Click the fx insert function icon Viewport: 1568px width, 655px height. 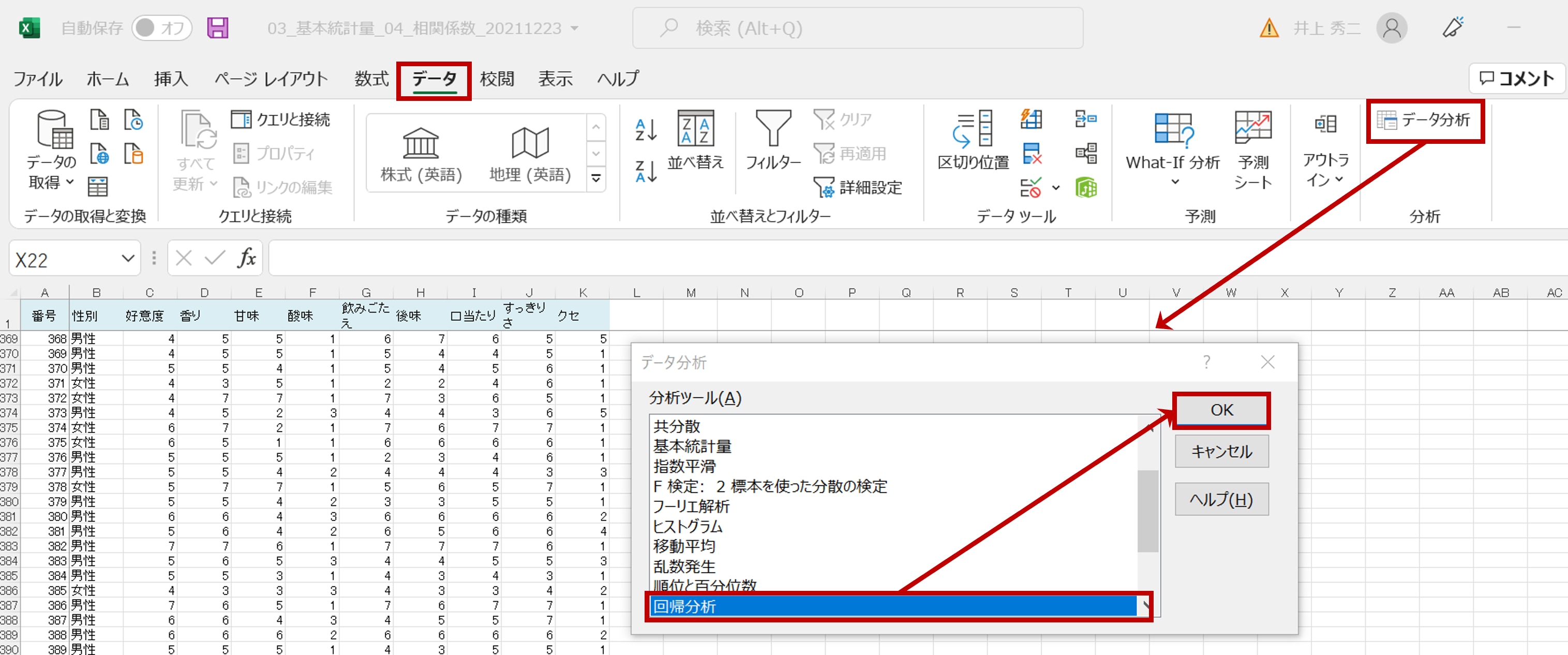(247, 258)
